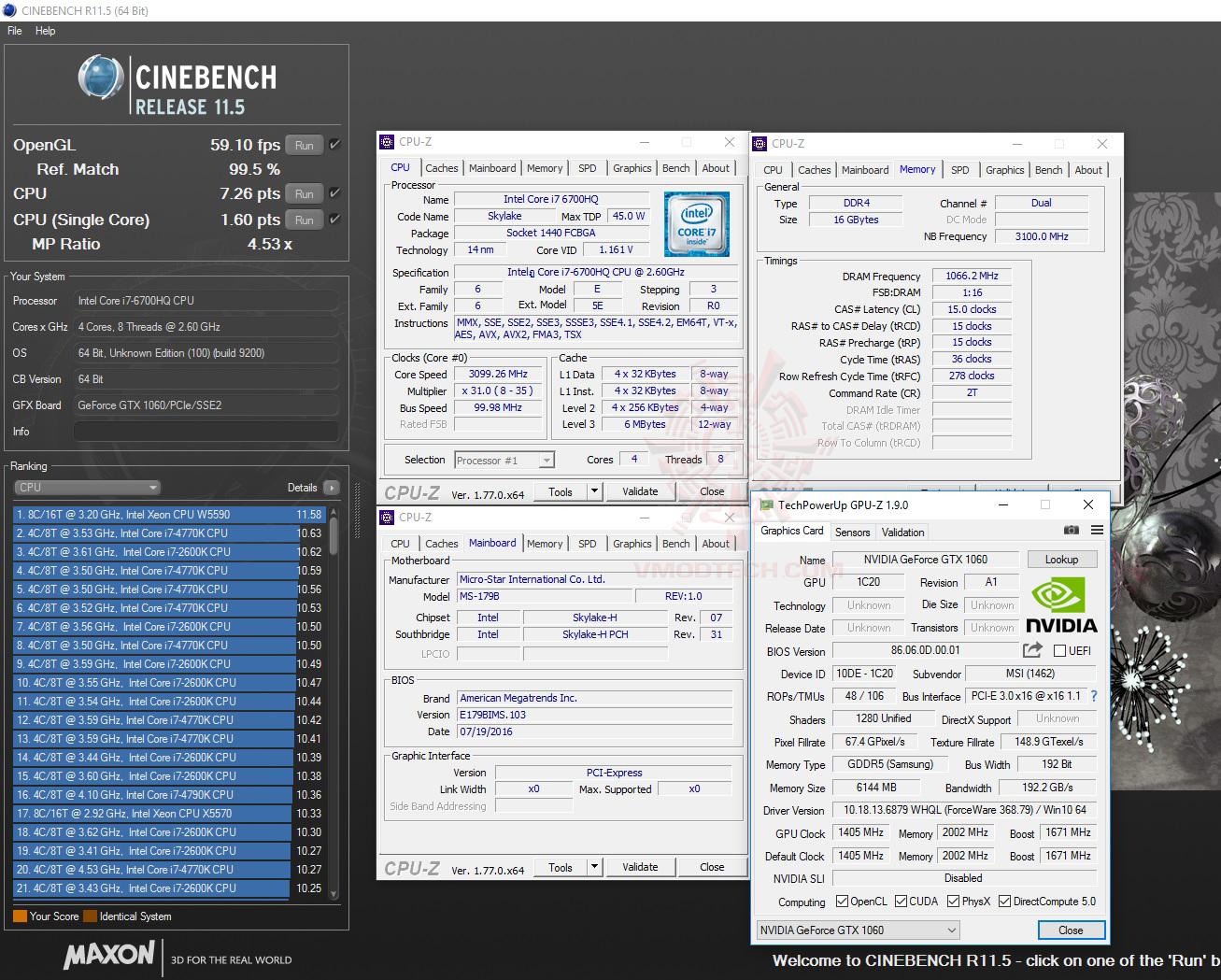The height and width of the screenshot is (980, 1221).
Task: Click Socket 1440 FCBGA package field
Action: pyautogui.click(x=550, y=233)
